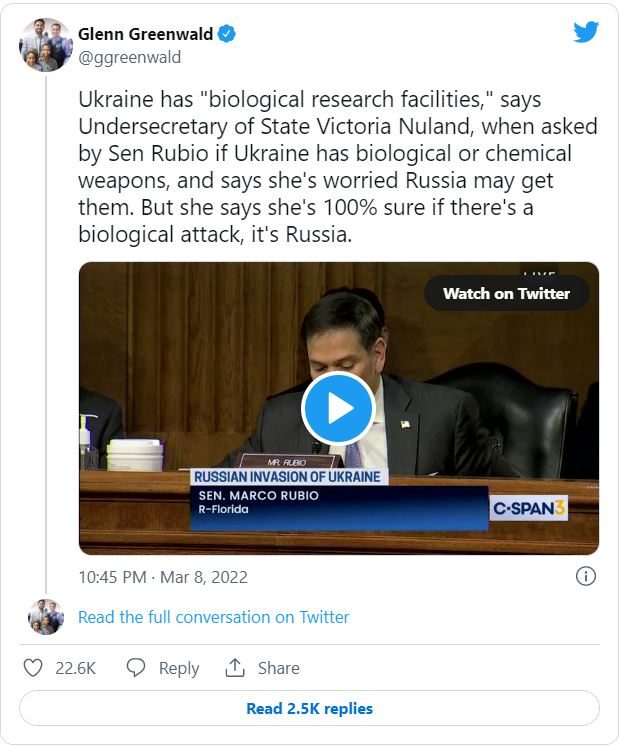Open the tweet info circle icon
The height and width of the screenshot is (746, 619).
586,576
